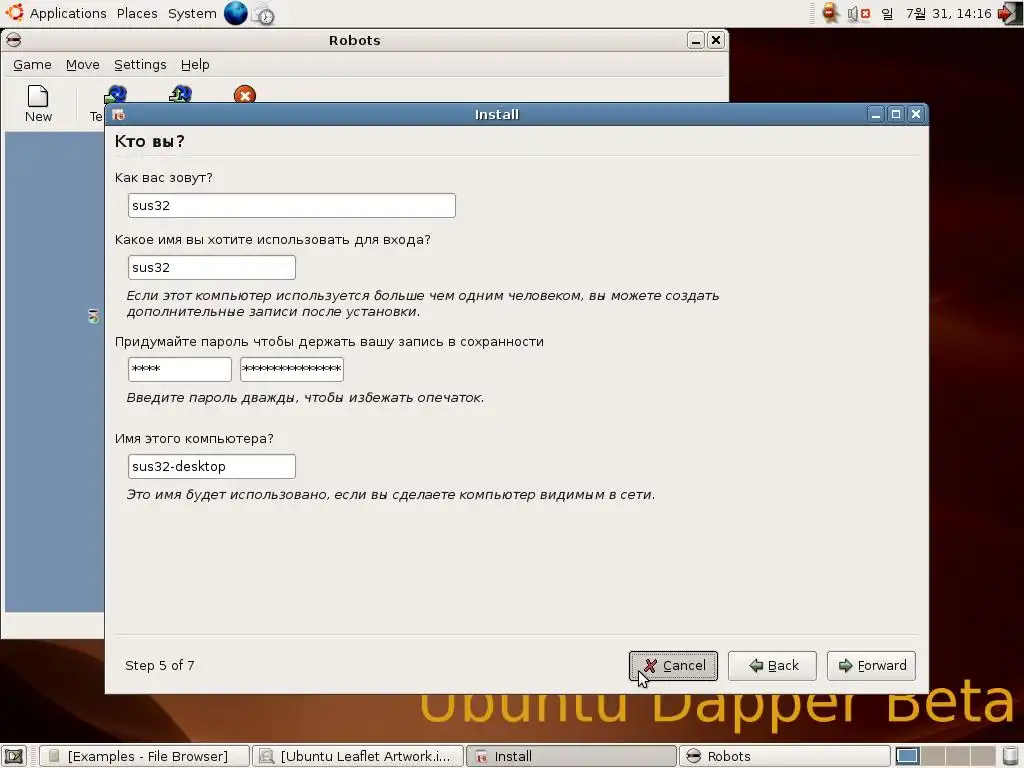This screenshot has height=768, width=1024.
Task: Click the first password field
Action: 180,369
